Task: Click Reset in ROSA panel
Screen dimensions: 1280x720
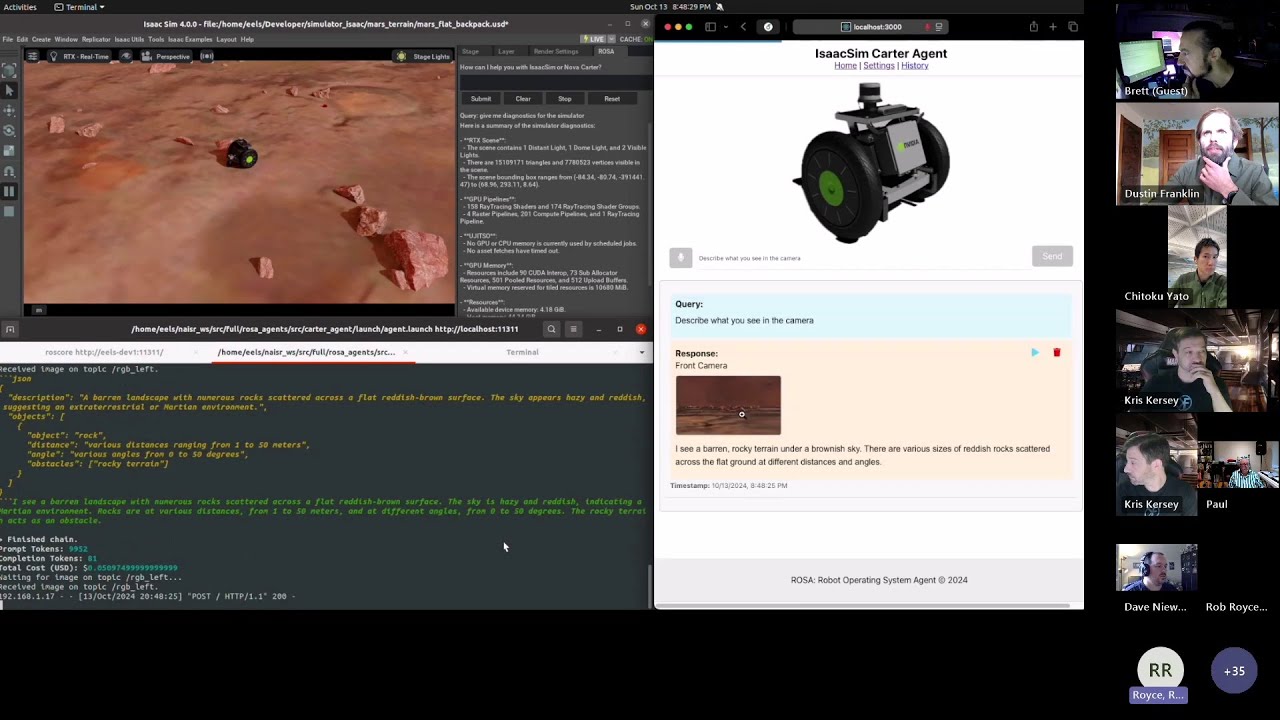Action: coord(612,99)
